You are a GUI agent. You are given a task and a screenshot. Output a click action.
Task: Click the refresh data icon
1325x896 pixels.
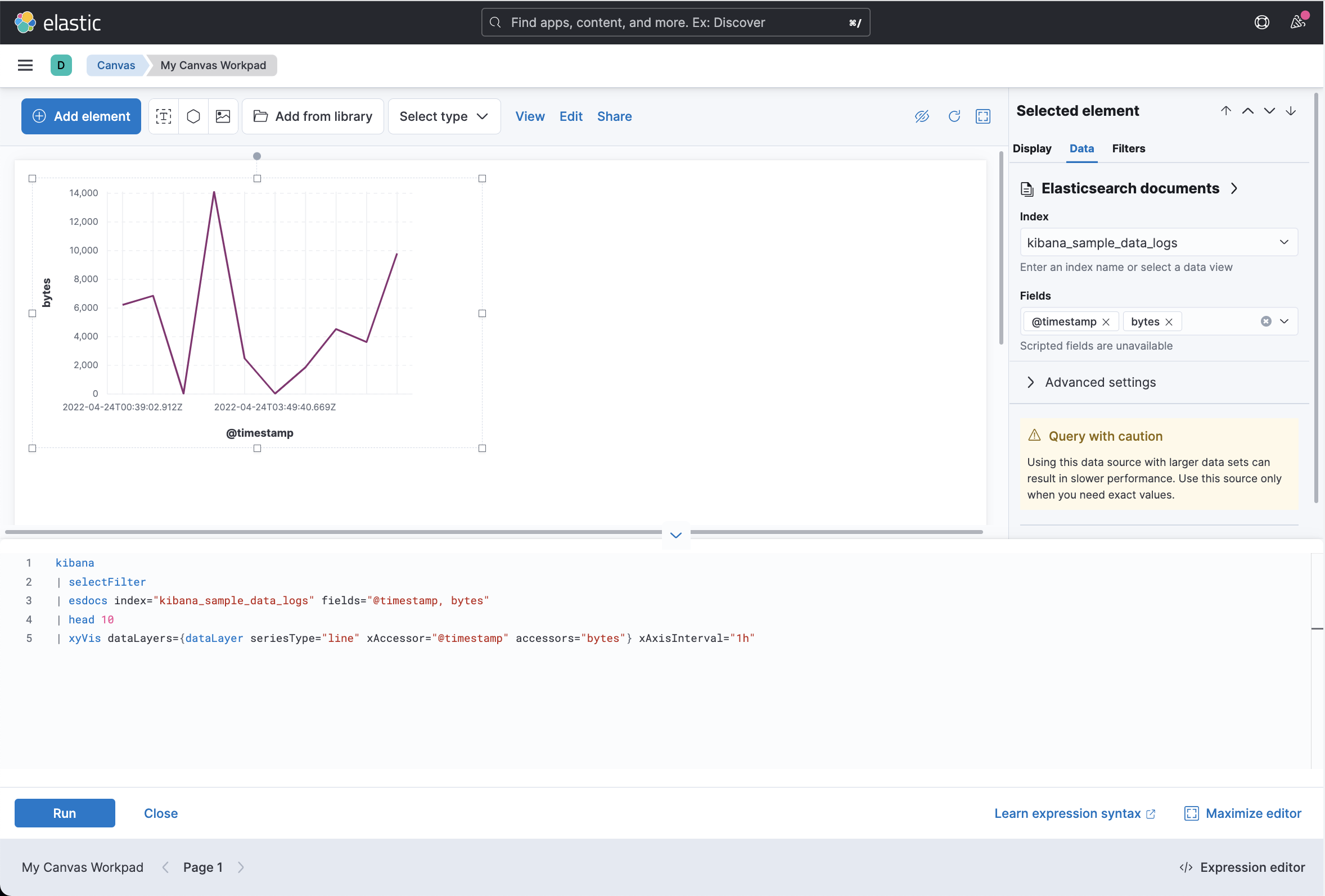[x=954, y=116]
